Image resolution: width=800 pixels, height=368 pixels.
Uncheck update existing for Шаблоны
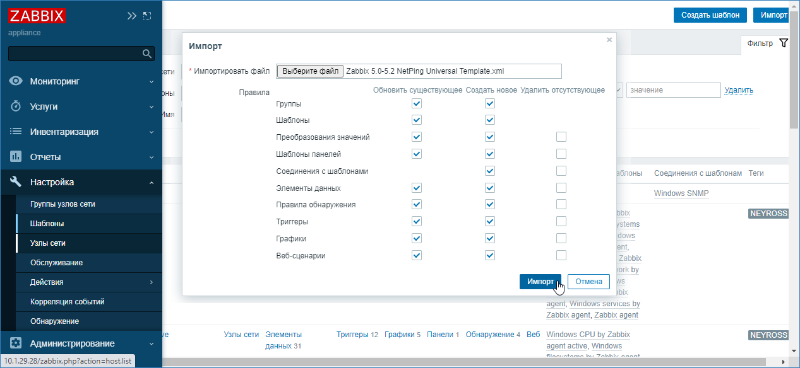click(417, 120)
